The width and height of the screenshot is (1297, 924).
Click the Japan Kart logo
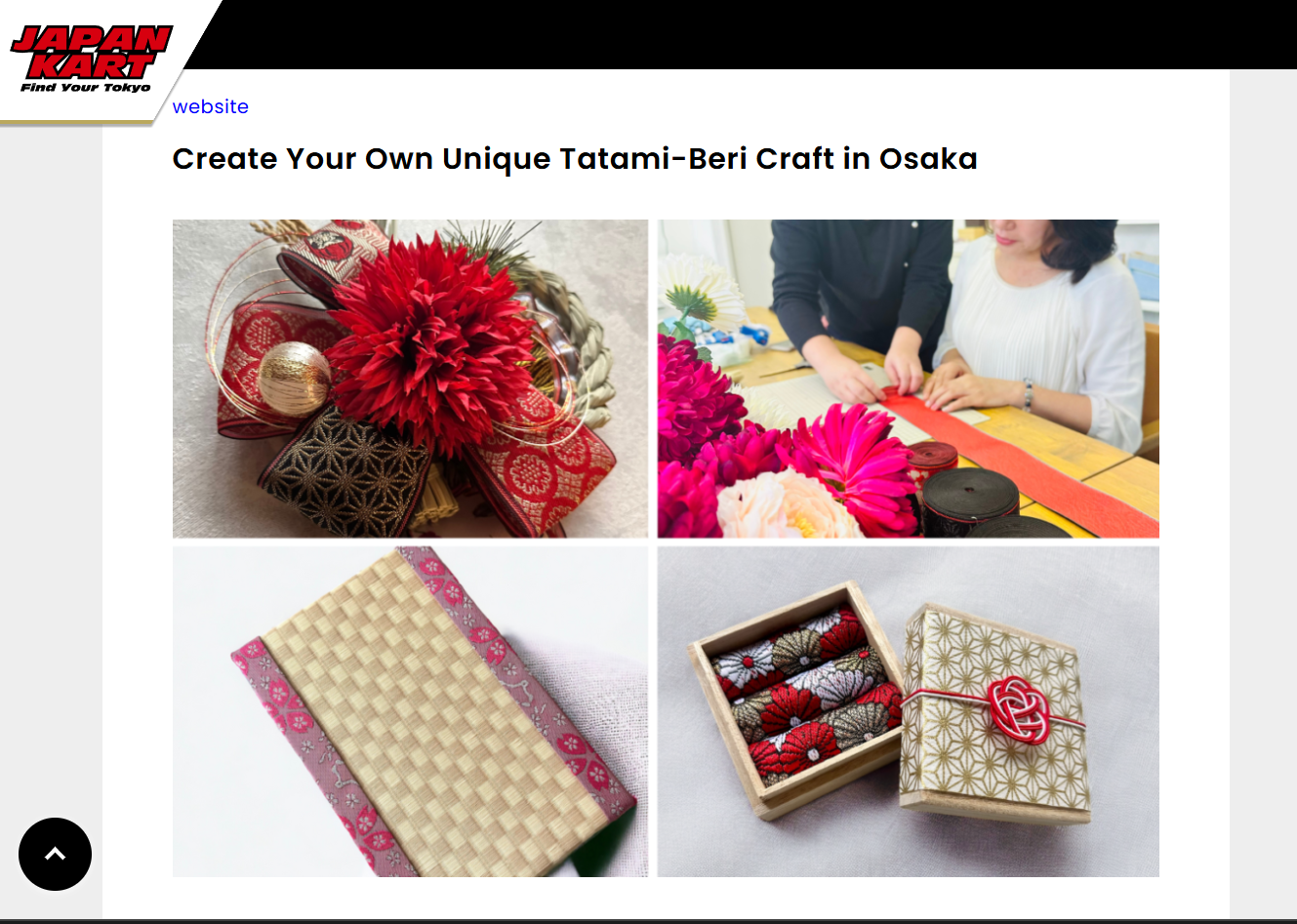(x=91, y=59)
